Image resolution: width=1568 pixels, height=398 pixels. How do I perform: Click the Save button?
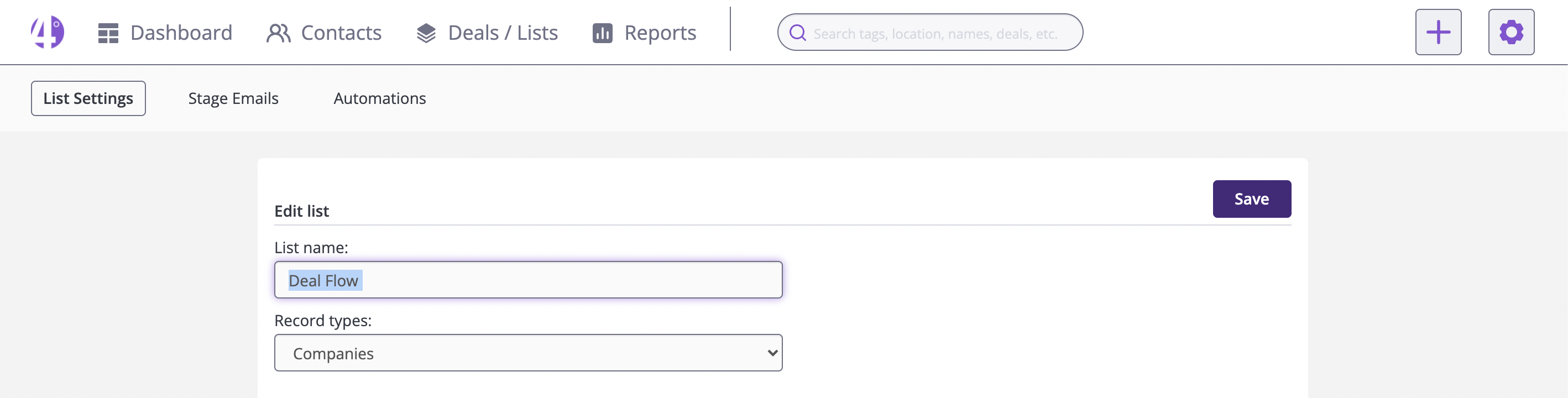1252,198
